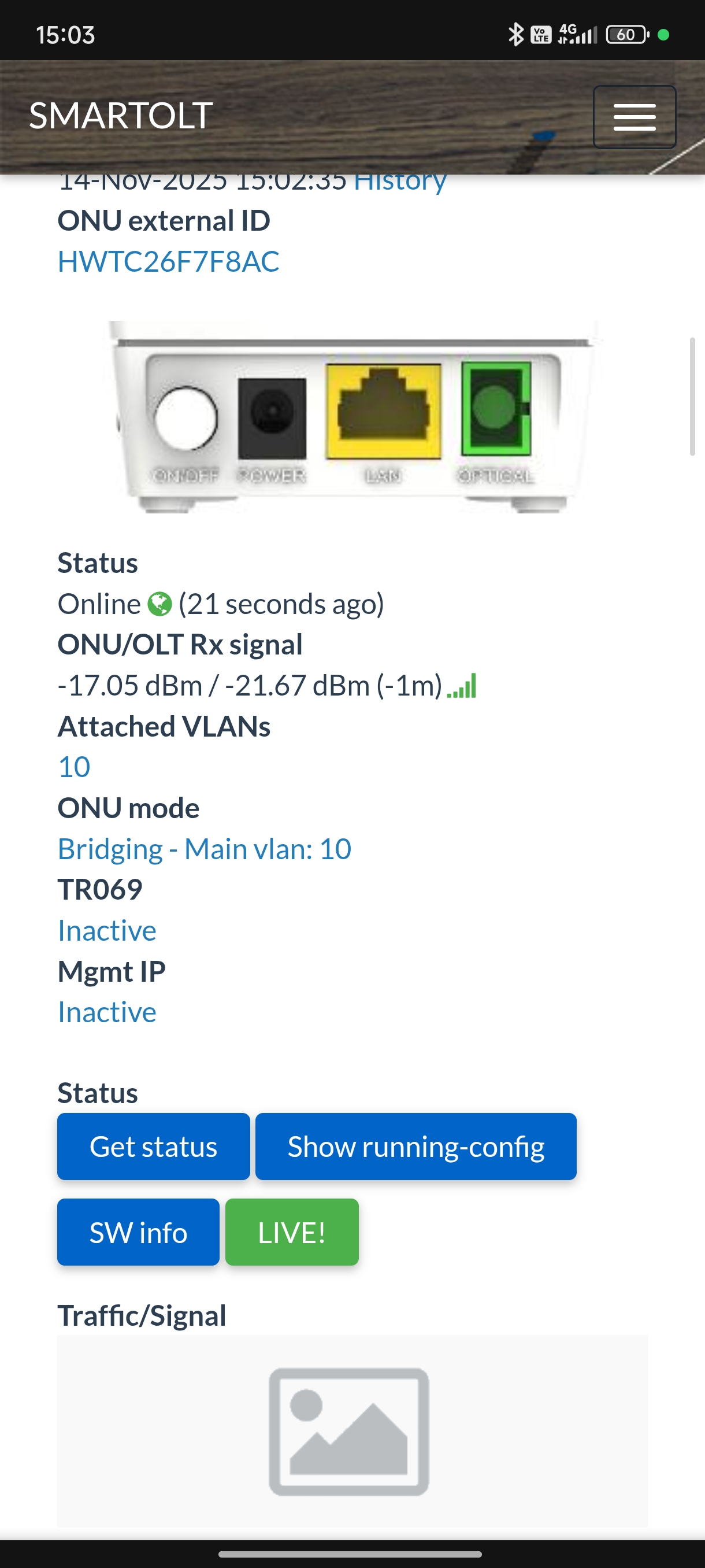Screen dimensions: 705x1568
Task: Click the green online globe status icon
Action: click(160, 604)
